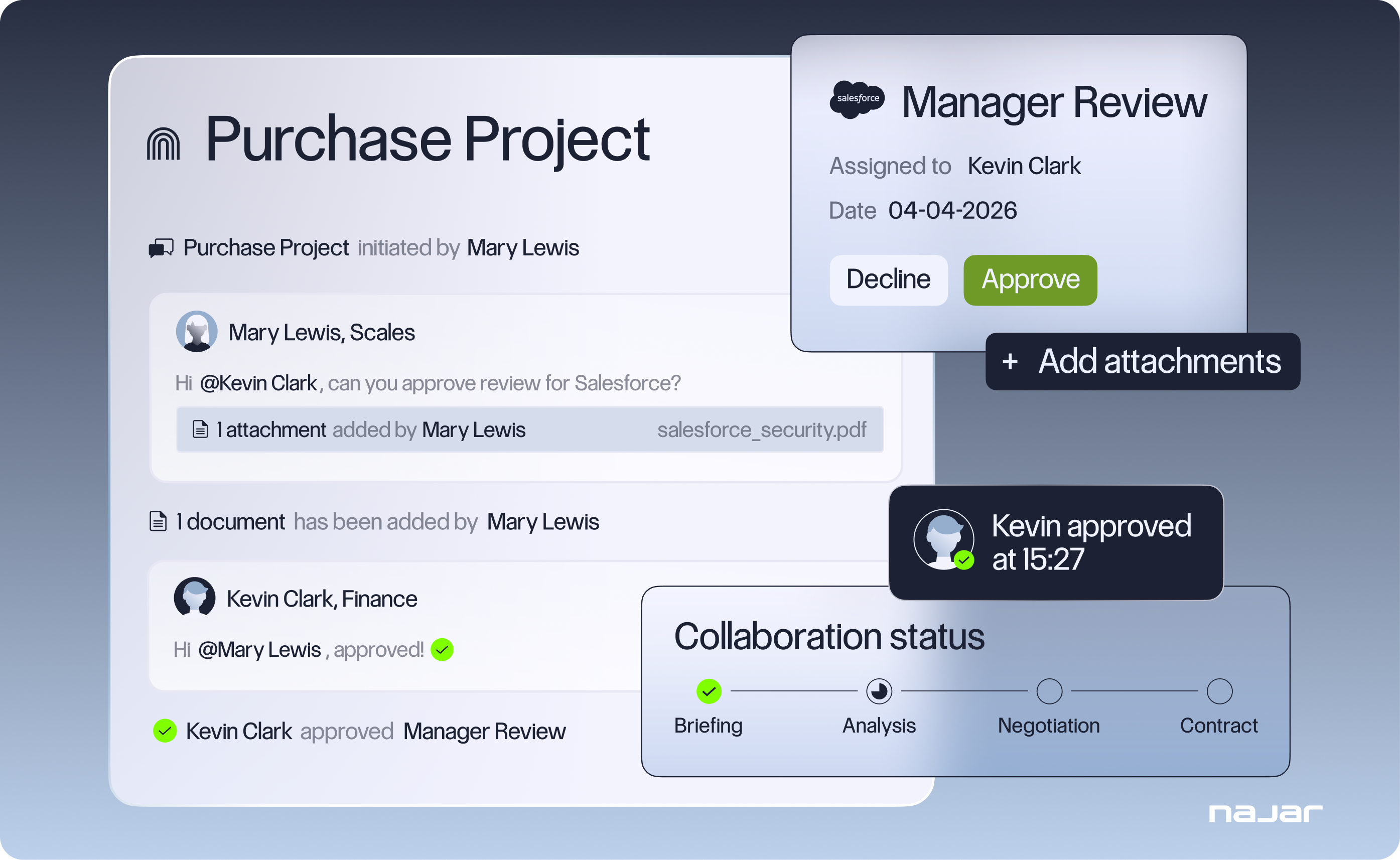Click the document icon beside 1 document
This screenshot has width=1400, height=860.
158,521
